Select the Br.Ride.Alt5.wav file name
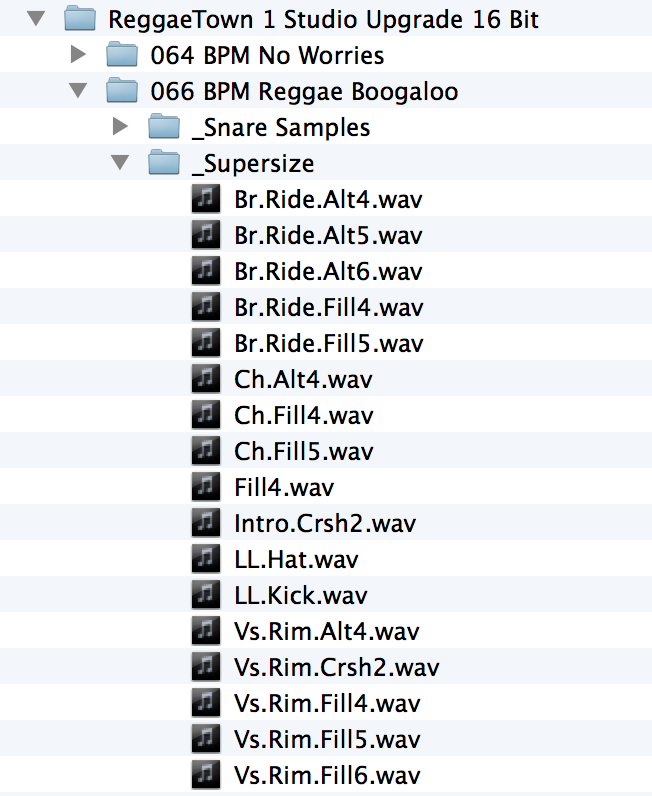This screenshot has height=796, width=652. click(328, 235)
